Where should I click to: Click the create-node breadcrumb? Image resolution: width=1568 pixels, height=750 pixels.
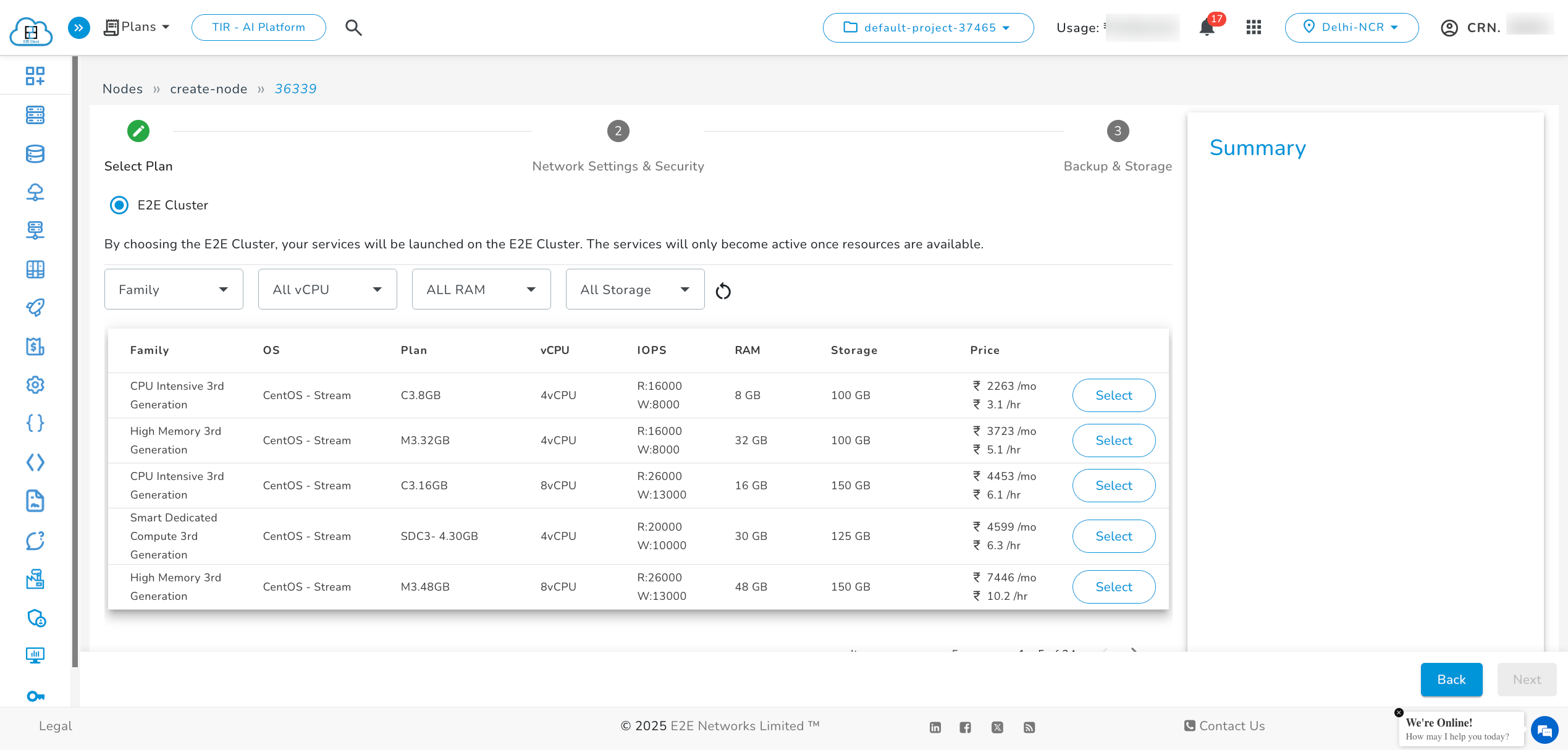tap(209, 89)
